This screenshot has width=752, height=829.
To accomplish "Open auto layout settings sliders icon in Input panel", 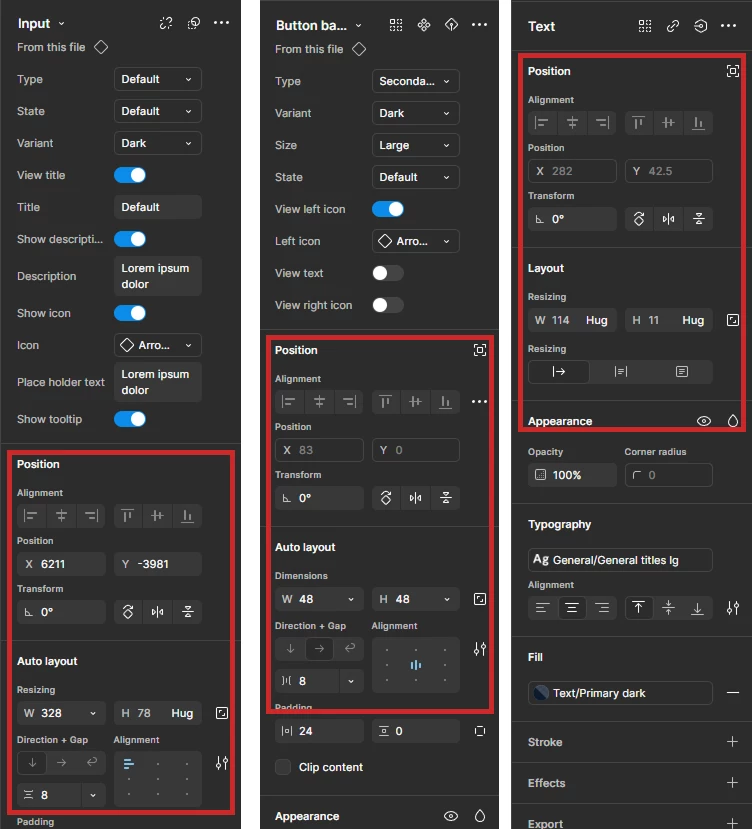I will pos(222,763).
